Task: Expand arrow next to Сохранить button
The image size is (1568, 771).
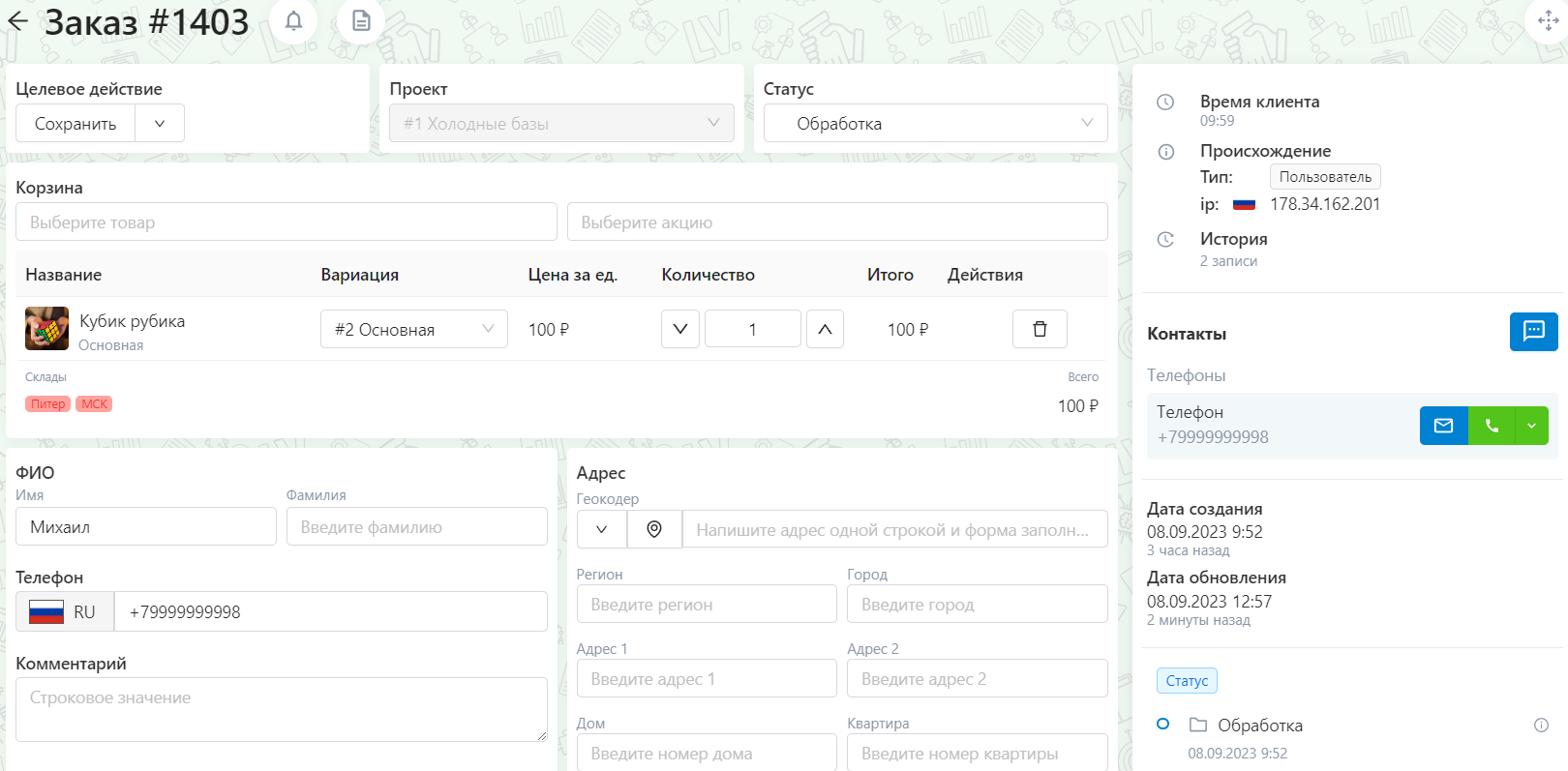Action: [160, 124]
